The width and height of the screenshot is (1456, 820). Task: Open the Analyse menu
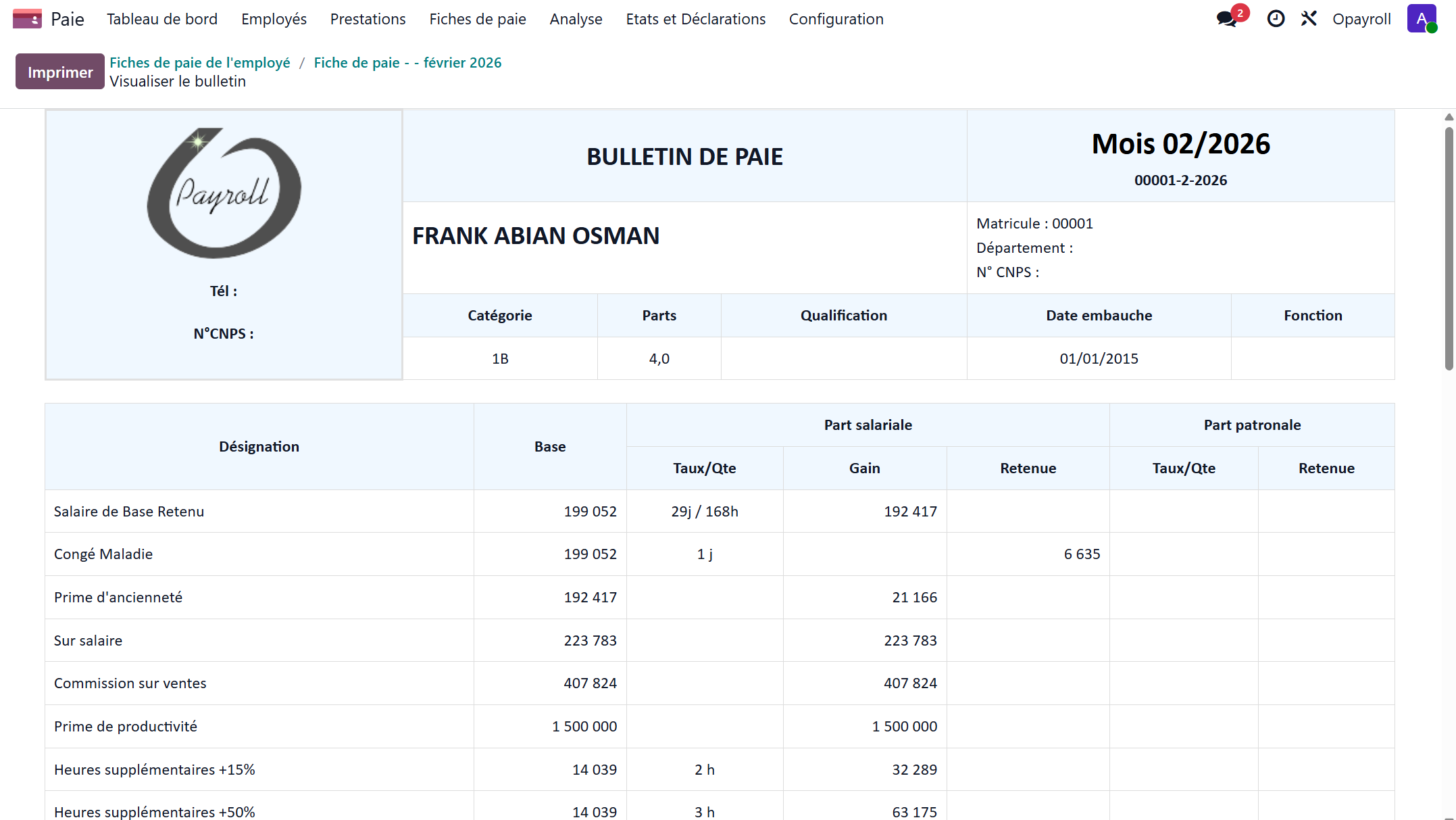[576, 19]
